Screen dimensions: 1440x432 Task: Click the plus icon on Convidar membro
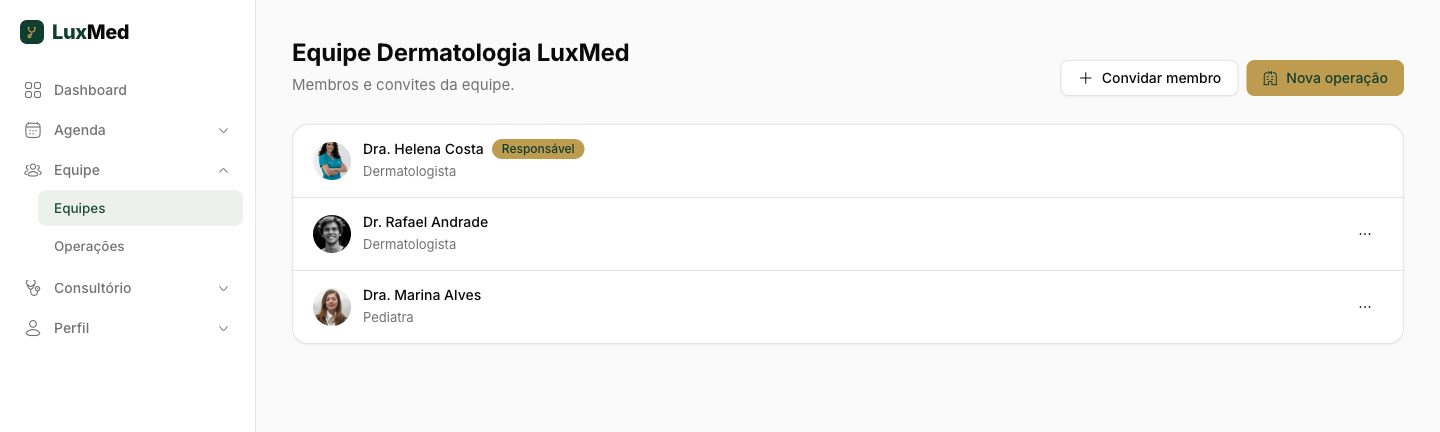pos(1085,78)
